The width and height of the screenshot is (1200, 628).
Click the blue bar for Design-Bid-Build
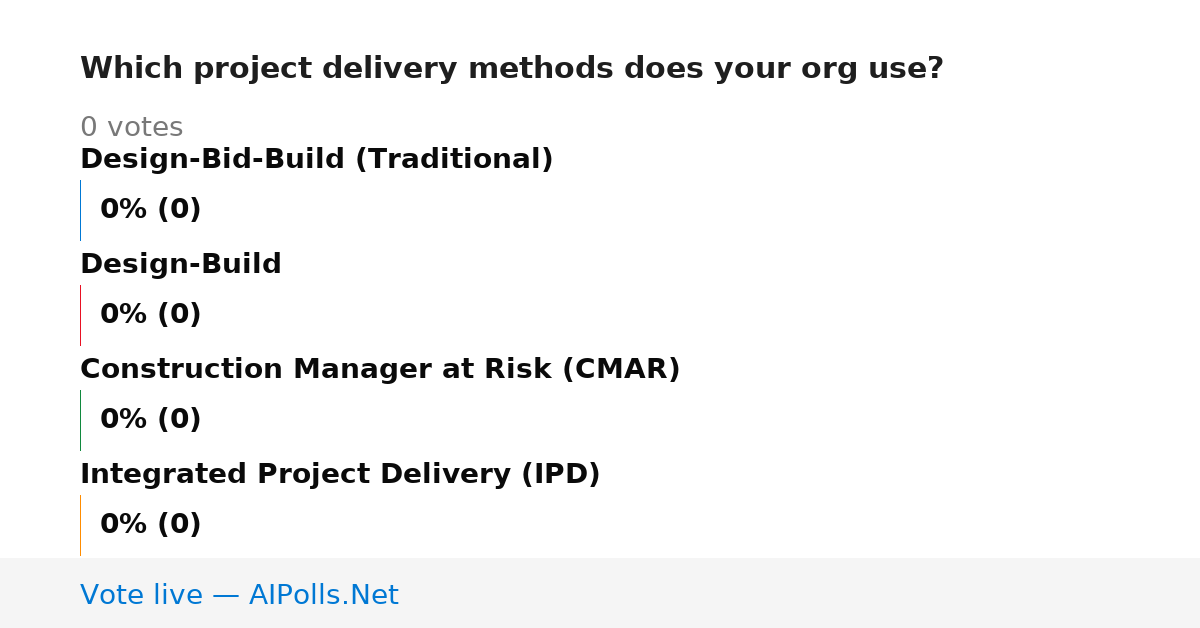pos(80,210)
